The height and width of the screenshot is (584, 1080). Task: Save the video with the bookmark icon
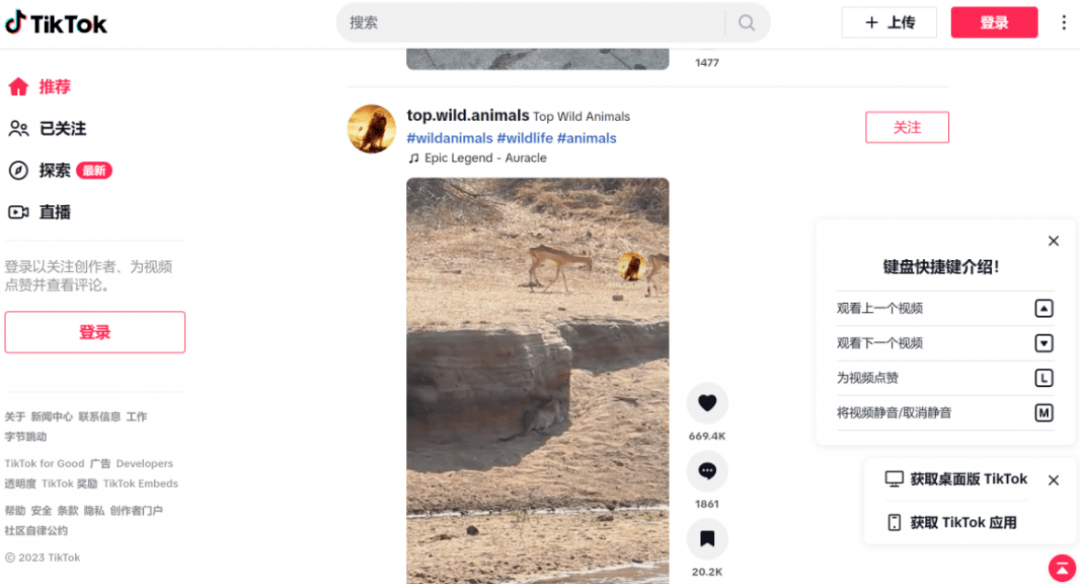(x=707, y=539)
